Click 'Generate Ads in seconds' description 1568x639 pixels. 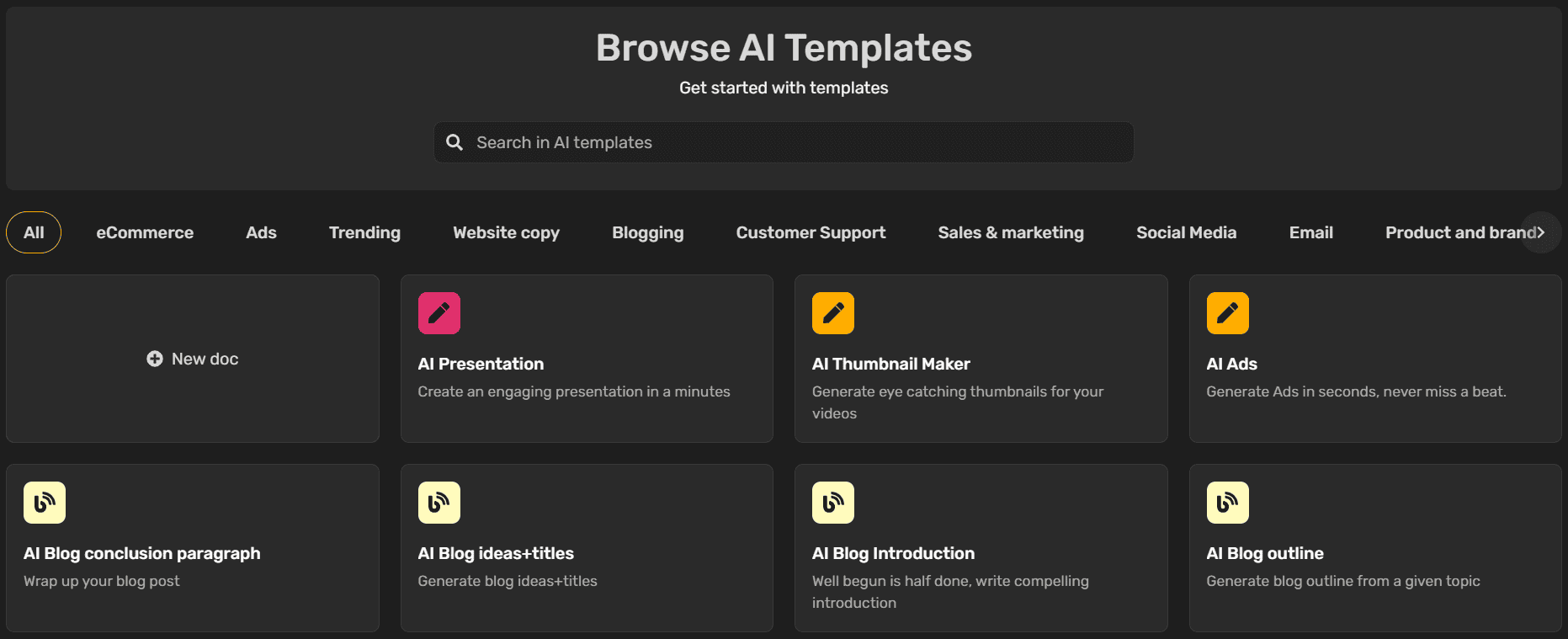coord(1356,391)
